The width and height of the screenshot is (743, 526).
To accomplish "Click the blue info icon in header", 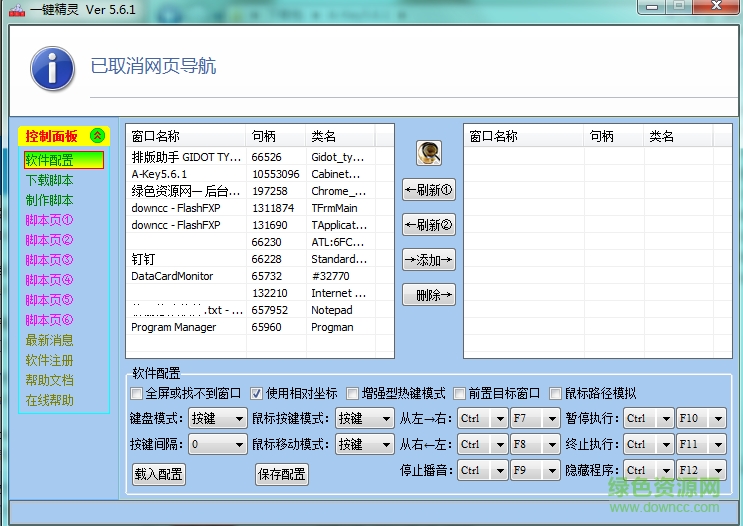I will (51, 68).
